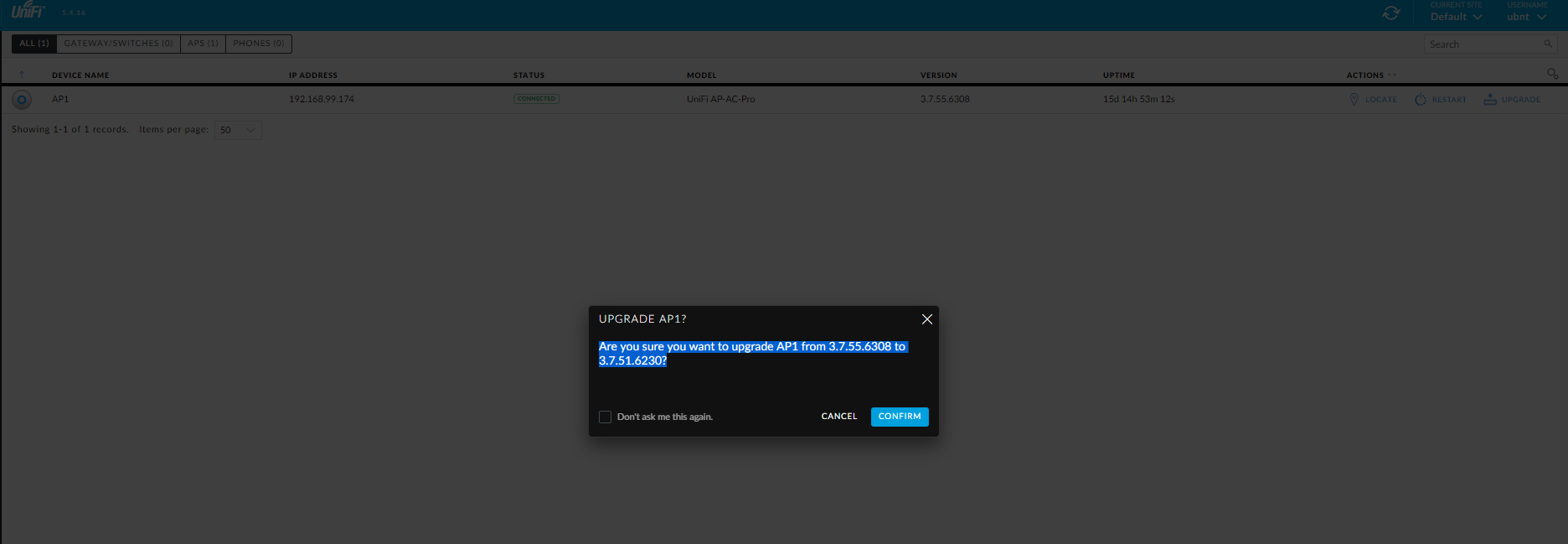Sort by the Device Name column header
Screen dimensions: 1568x544
pos(80,75)
